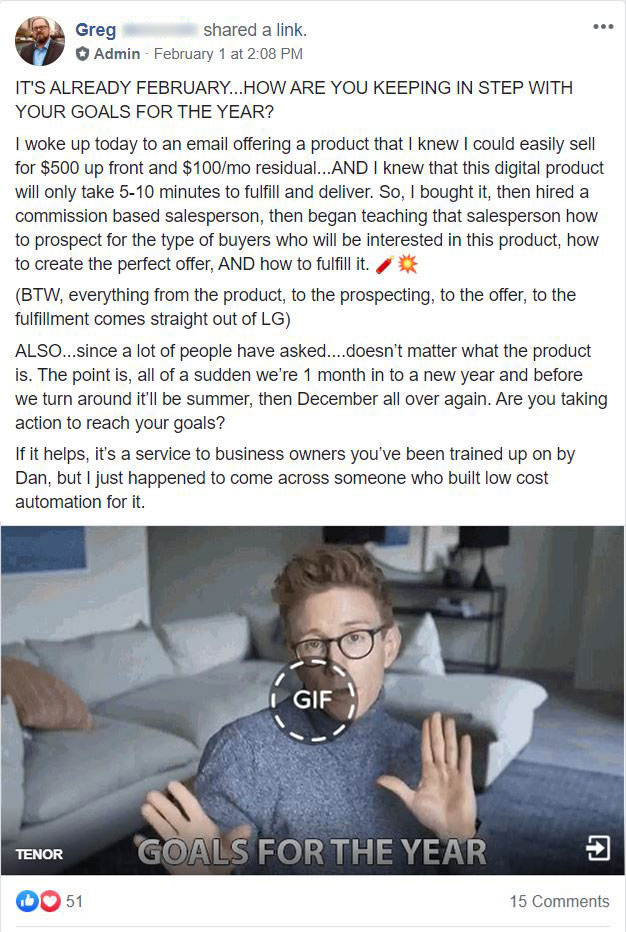626x932 pixels.
Task: Click the poster name Greg
Action: coord(96,30)
